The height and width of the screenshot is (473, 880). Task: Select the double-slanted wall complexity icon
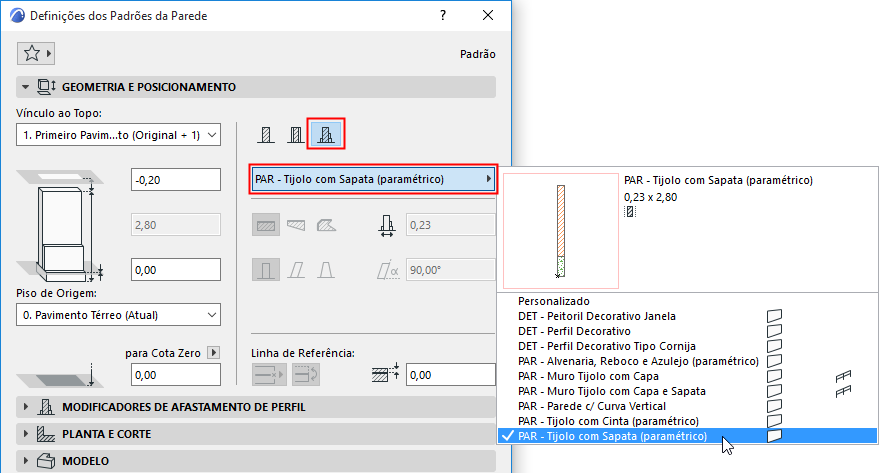point(326,270)
